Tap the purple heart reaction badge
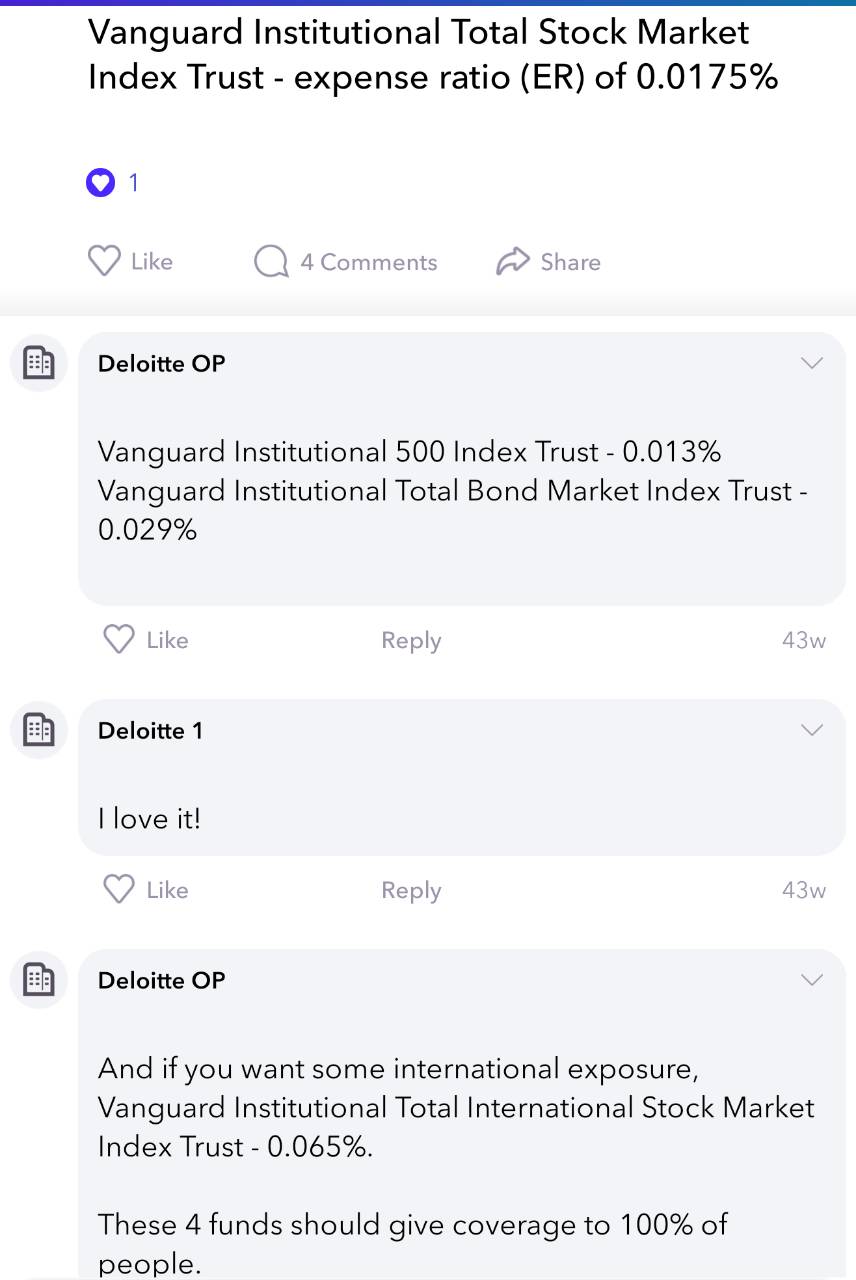This screenshot has width=856, height=1280. click(101, 183)
